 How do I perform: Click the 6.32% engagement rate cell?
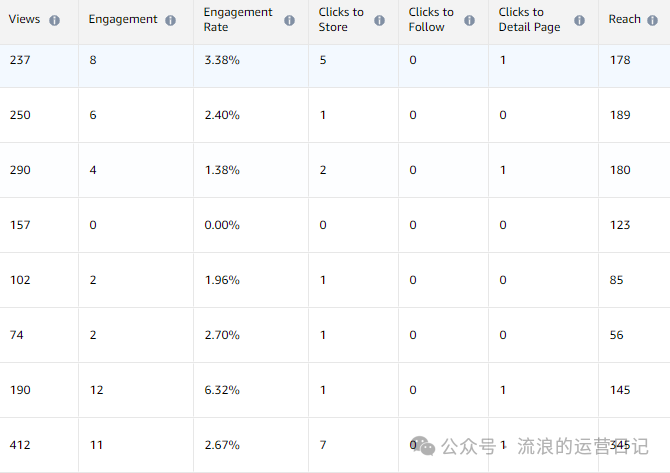[x=221, y=390]
